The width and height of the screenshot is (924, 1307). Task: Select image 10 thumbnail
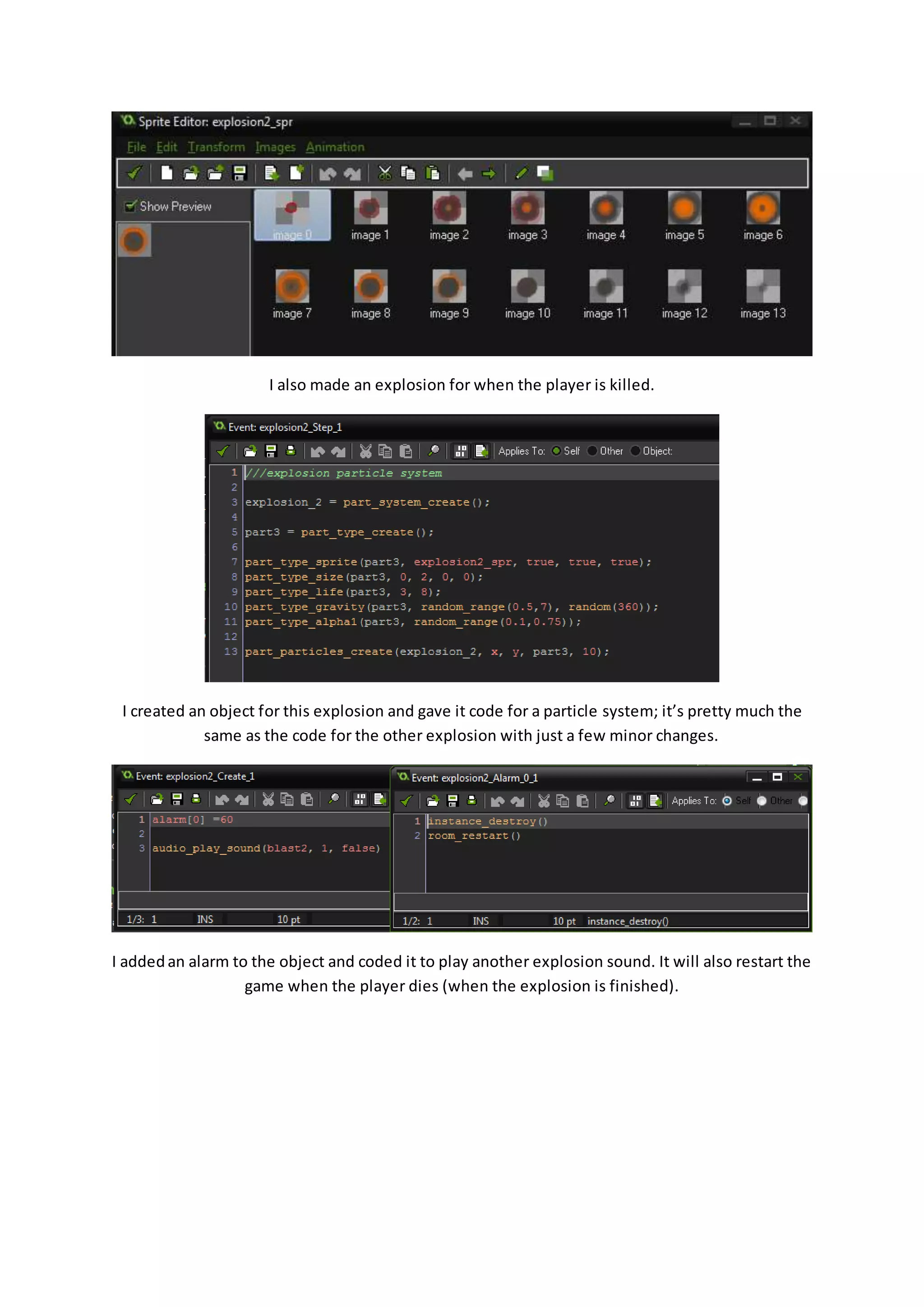point(527,287)
